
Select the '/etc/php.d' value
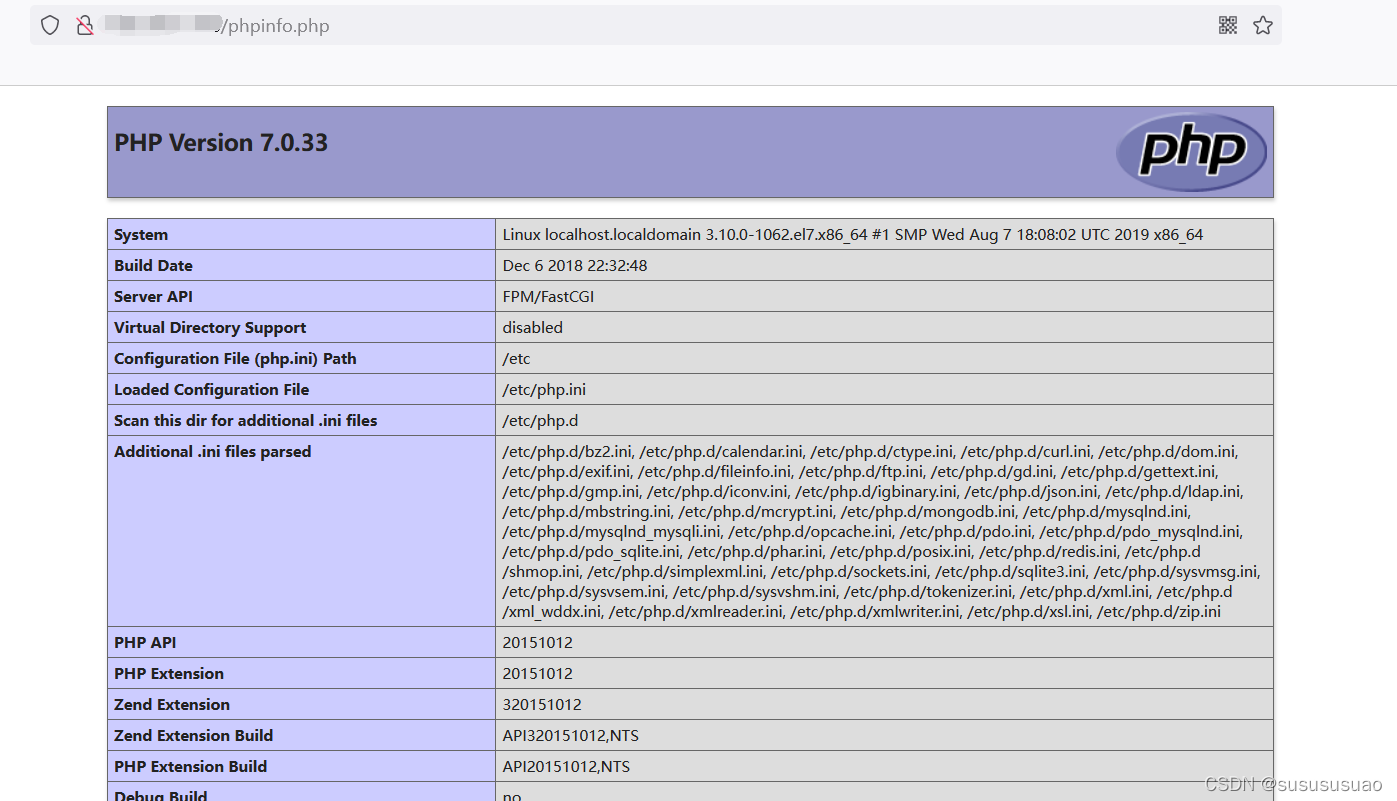coord(540,421)
